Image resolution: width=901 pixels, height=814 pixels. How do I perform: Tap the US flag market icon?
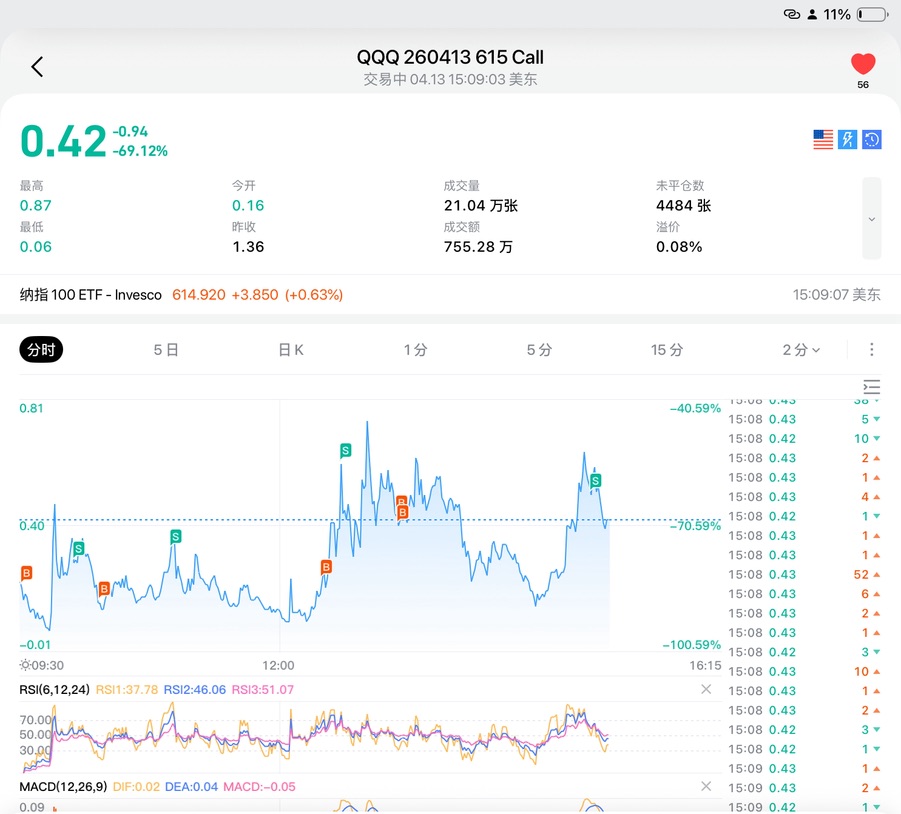point(823,140)
